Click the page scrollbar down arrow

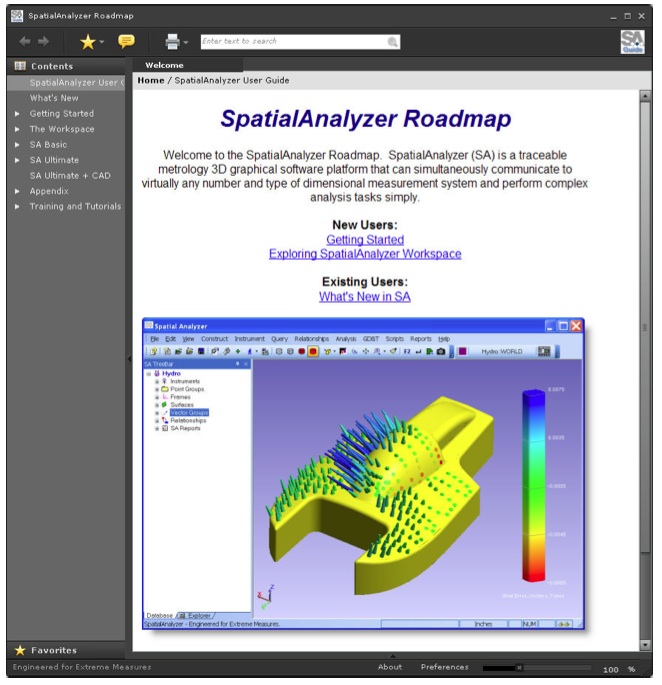pyautogui.click(x=645, y=645)
